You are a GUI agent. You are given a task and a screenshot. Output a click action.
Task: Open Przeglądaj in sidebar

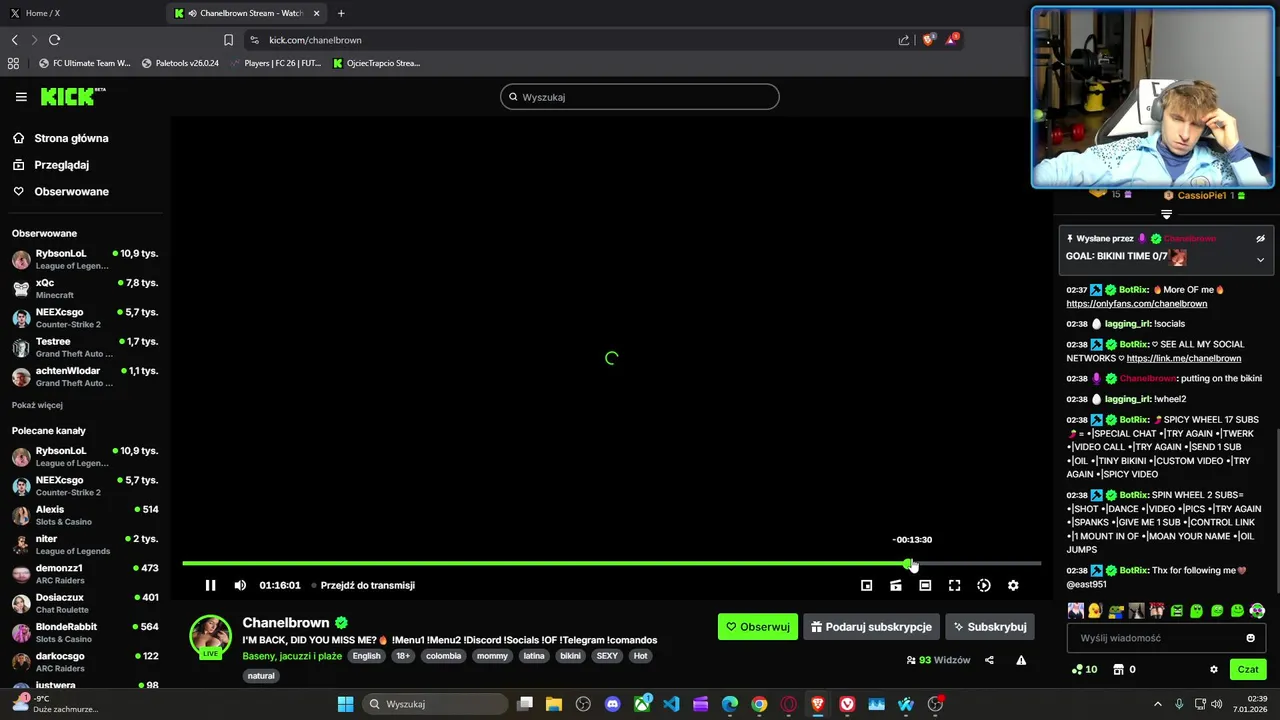coord(61,165)
